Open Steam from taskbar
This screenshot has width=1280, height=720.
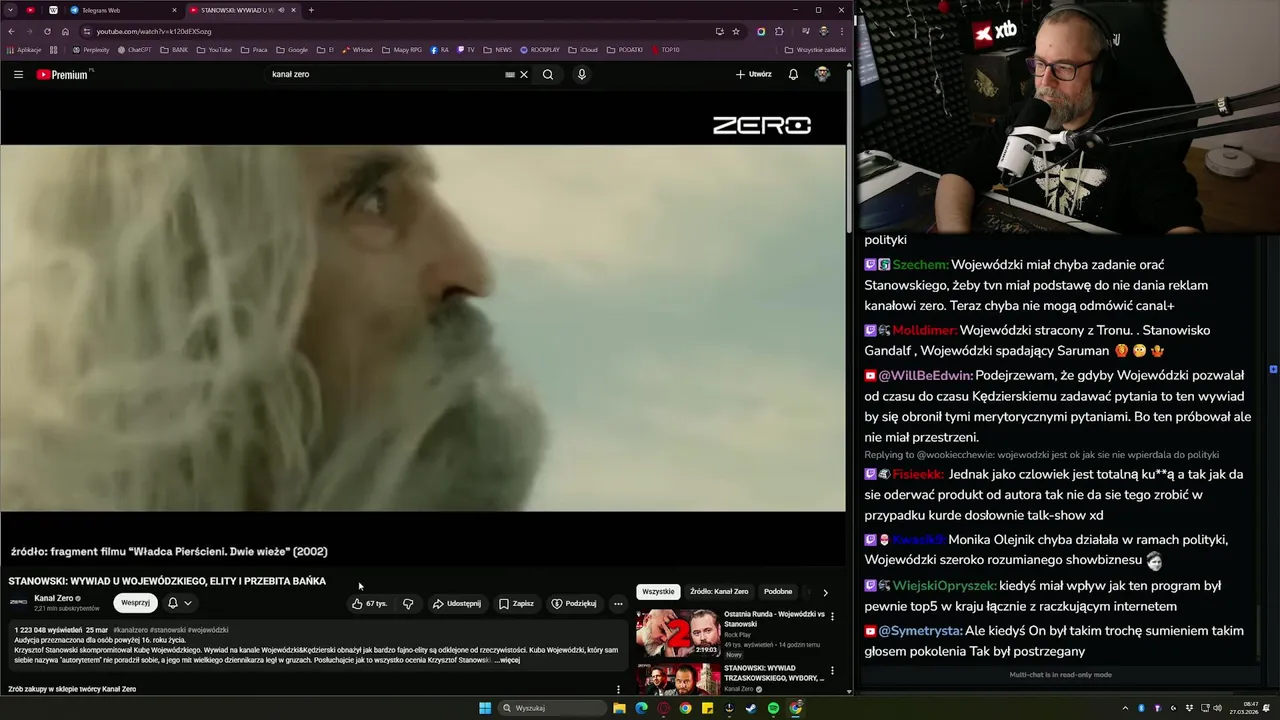(751, 708)
